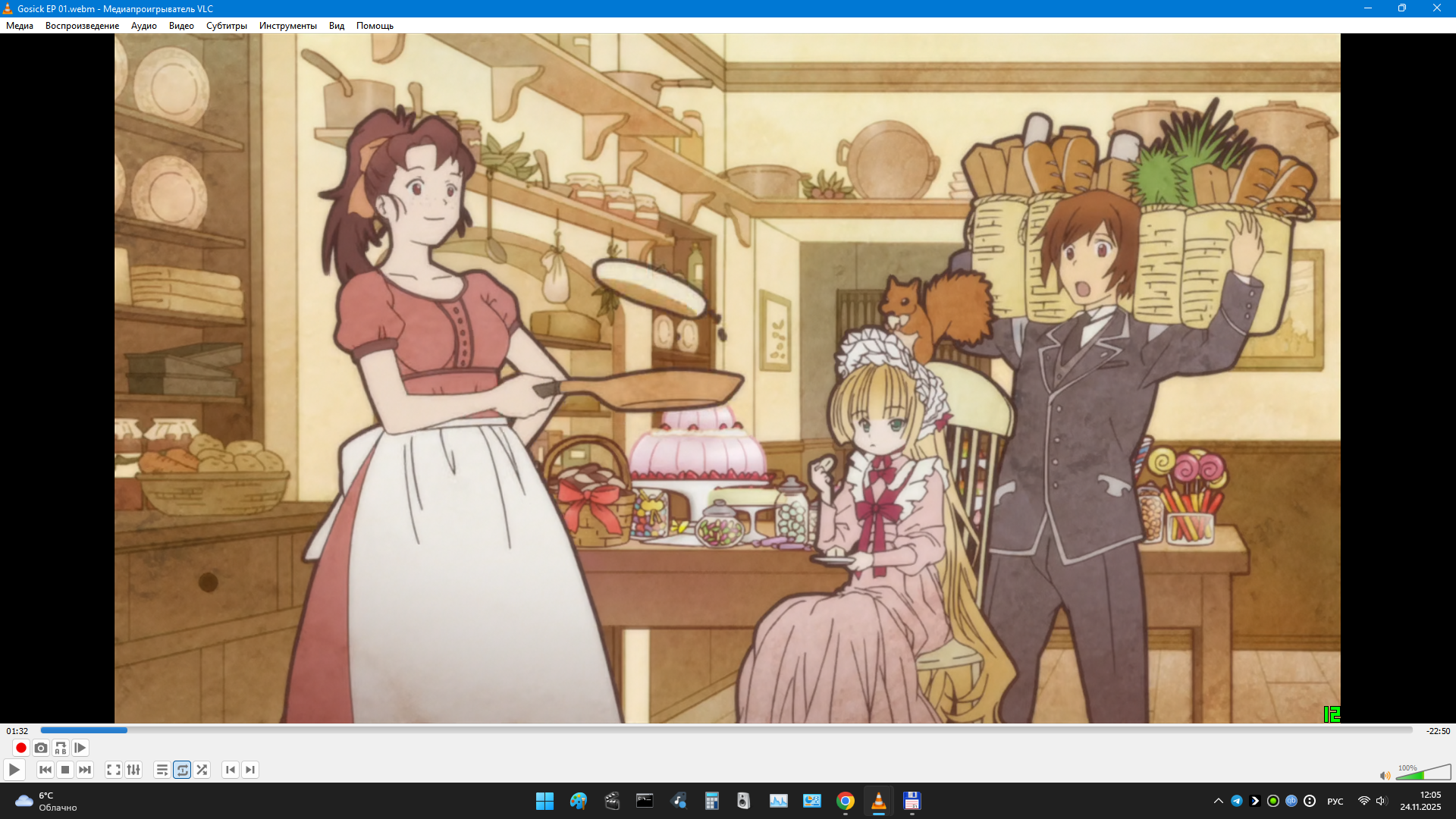The image size is (1456, 819).
Task: Expand the Инструменты dropdown menu
Action: (x=287, y=26)
